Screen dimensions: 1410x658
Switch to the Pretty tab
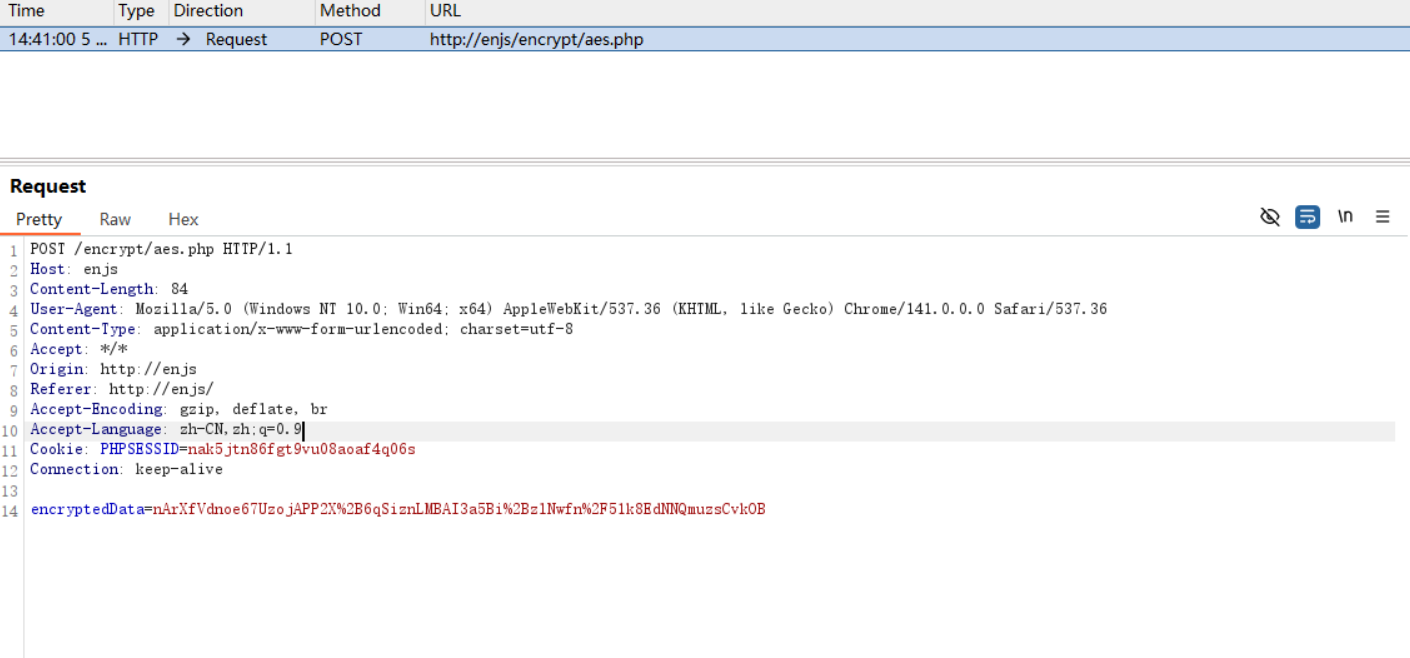(x=39, y=219)
